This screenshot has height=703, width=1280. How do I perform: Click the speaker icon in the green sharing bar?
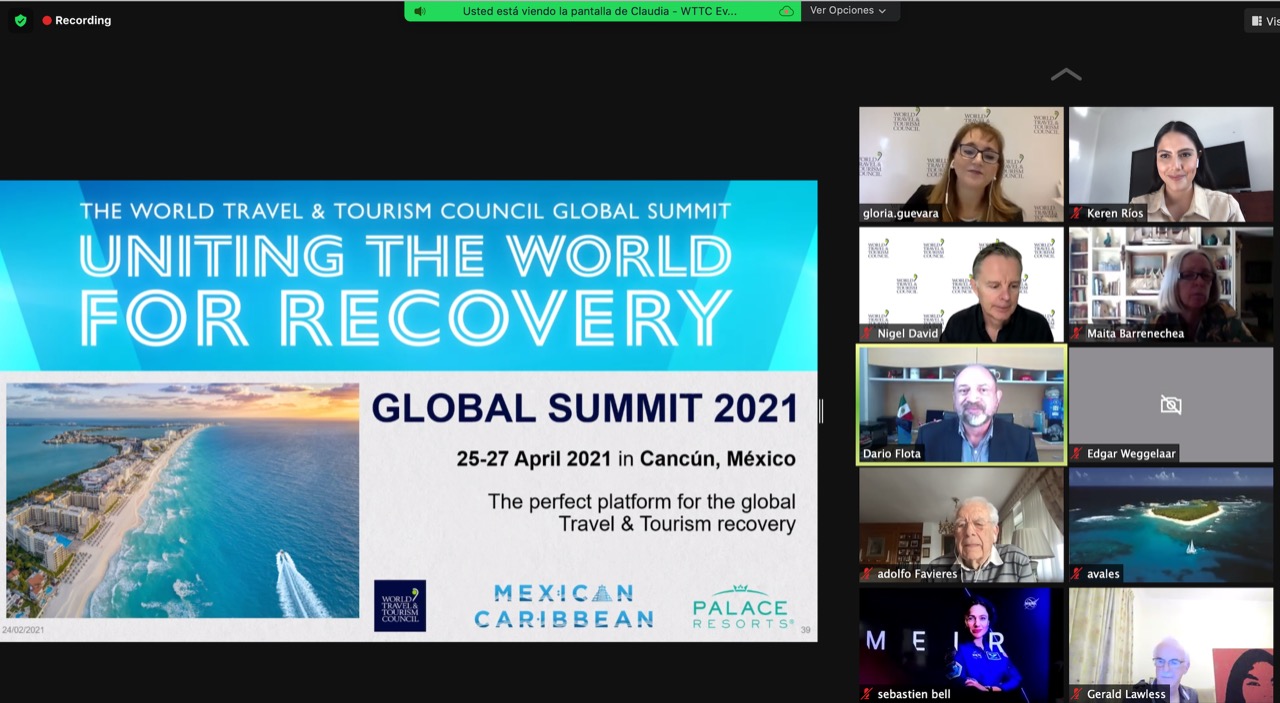[420, 11]
